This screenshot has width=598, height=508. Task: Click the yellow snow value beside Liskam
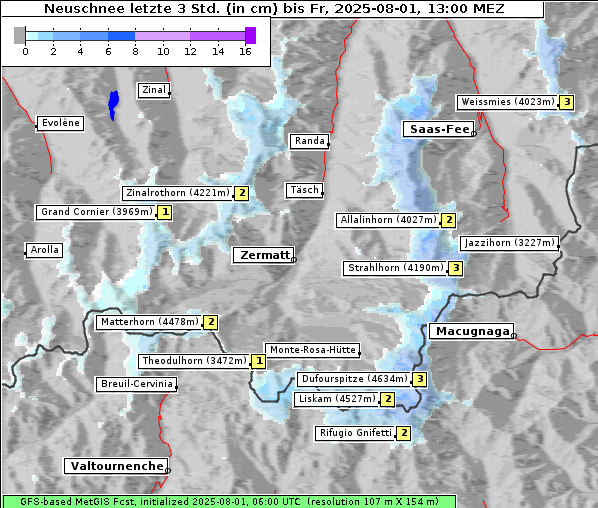(x=387, y=399)
